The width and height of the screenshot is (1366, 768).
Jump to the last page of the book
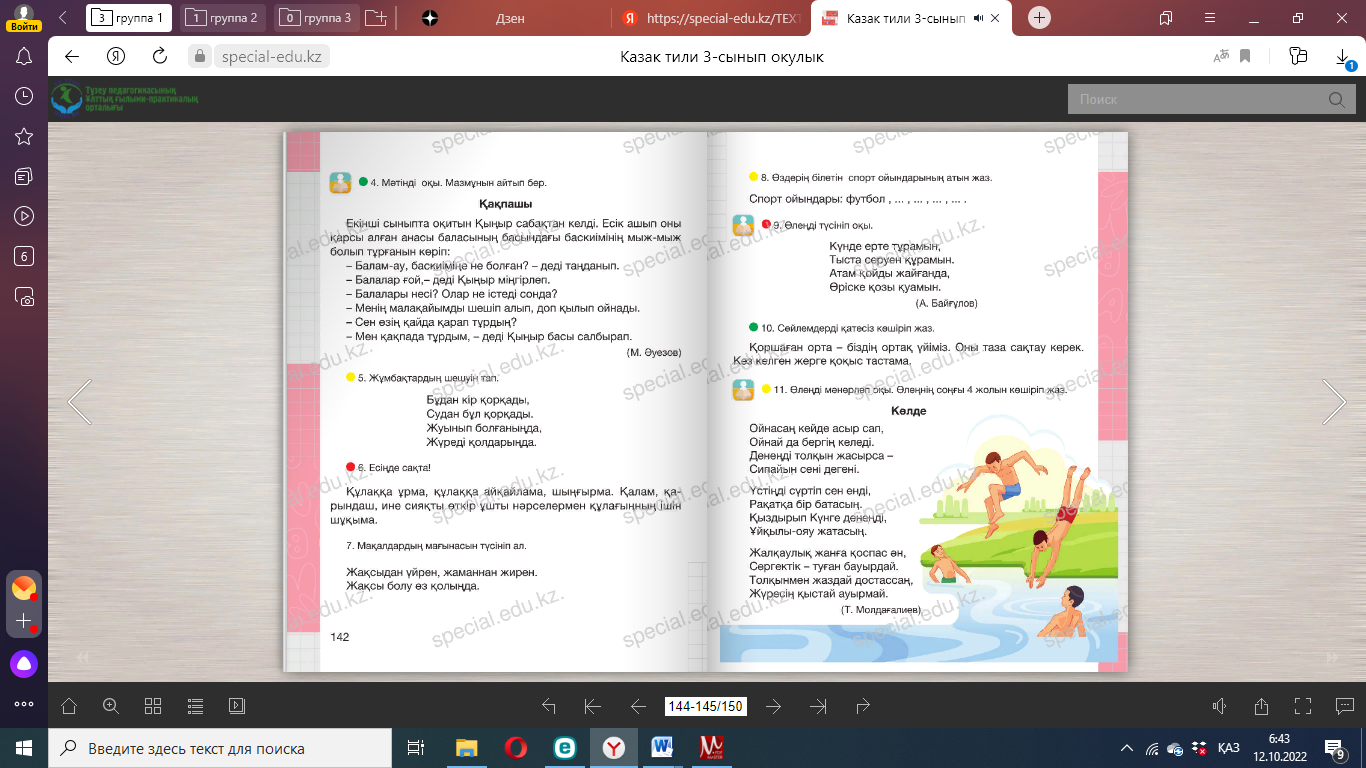819,706
